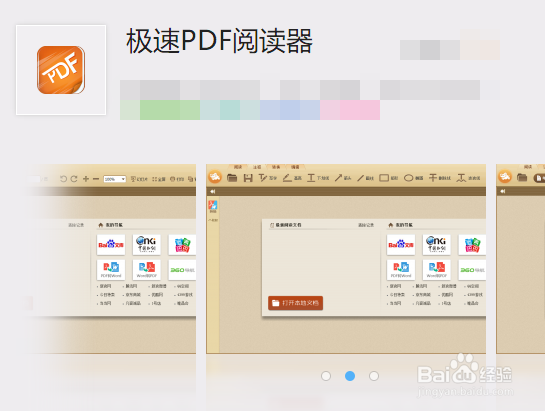Show the partially visible right screenshot preview
The height and width of the screenshot is (411, 545).
(521, 259)
